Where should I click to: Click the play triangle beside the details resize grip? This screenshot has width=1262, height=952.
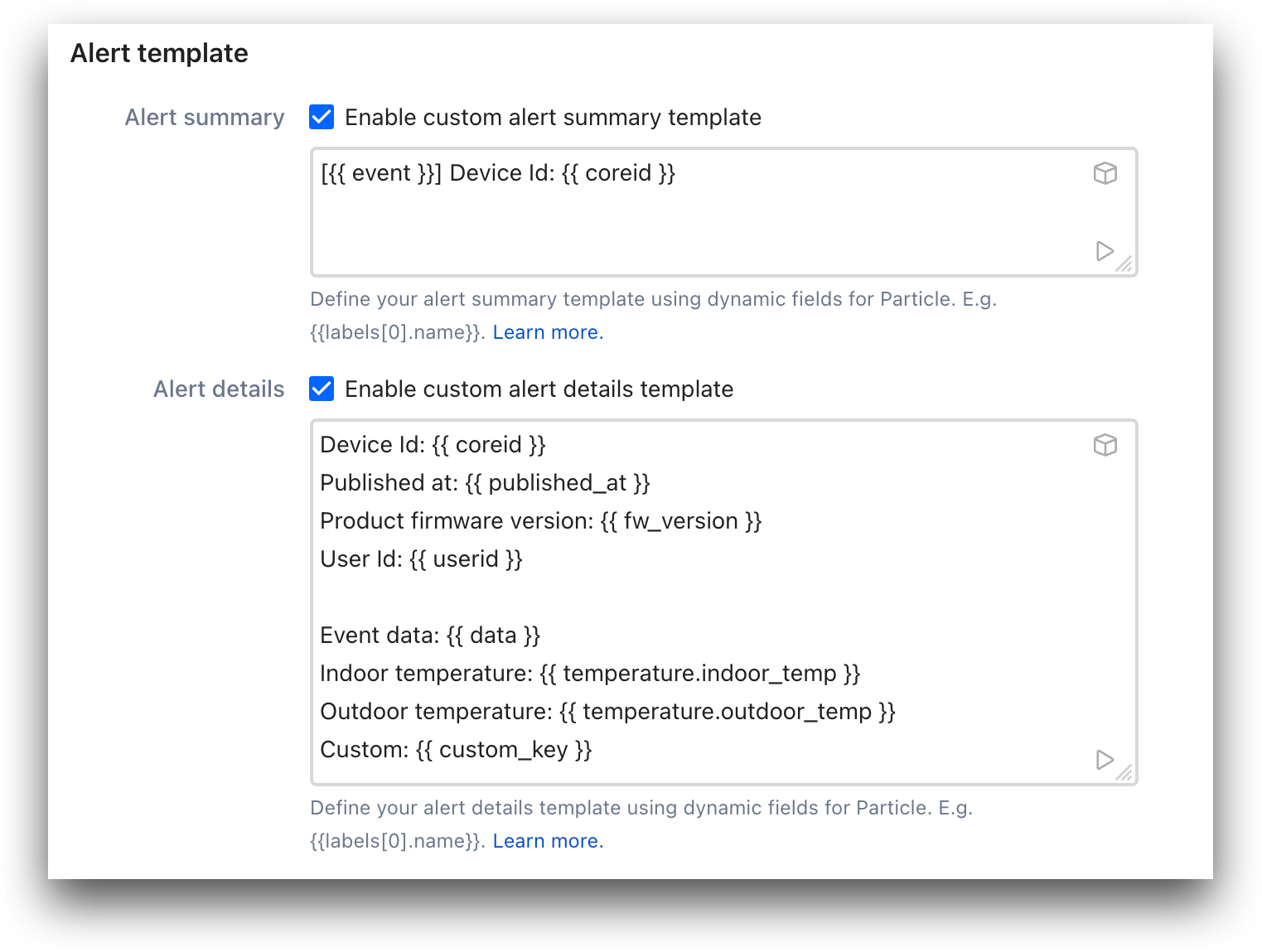click(x=1105, y=759)
